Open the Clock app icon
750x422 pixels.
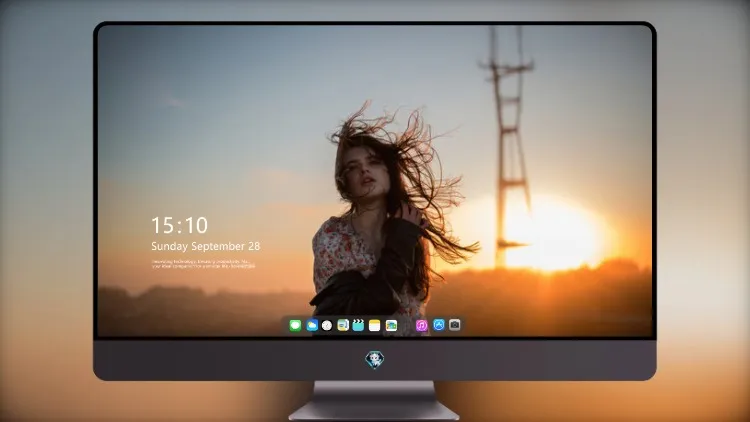[x=327, y=325]
